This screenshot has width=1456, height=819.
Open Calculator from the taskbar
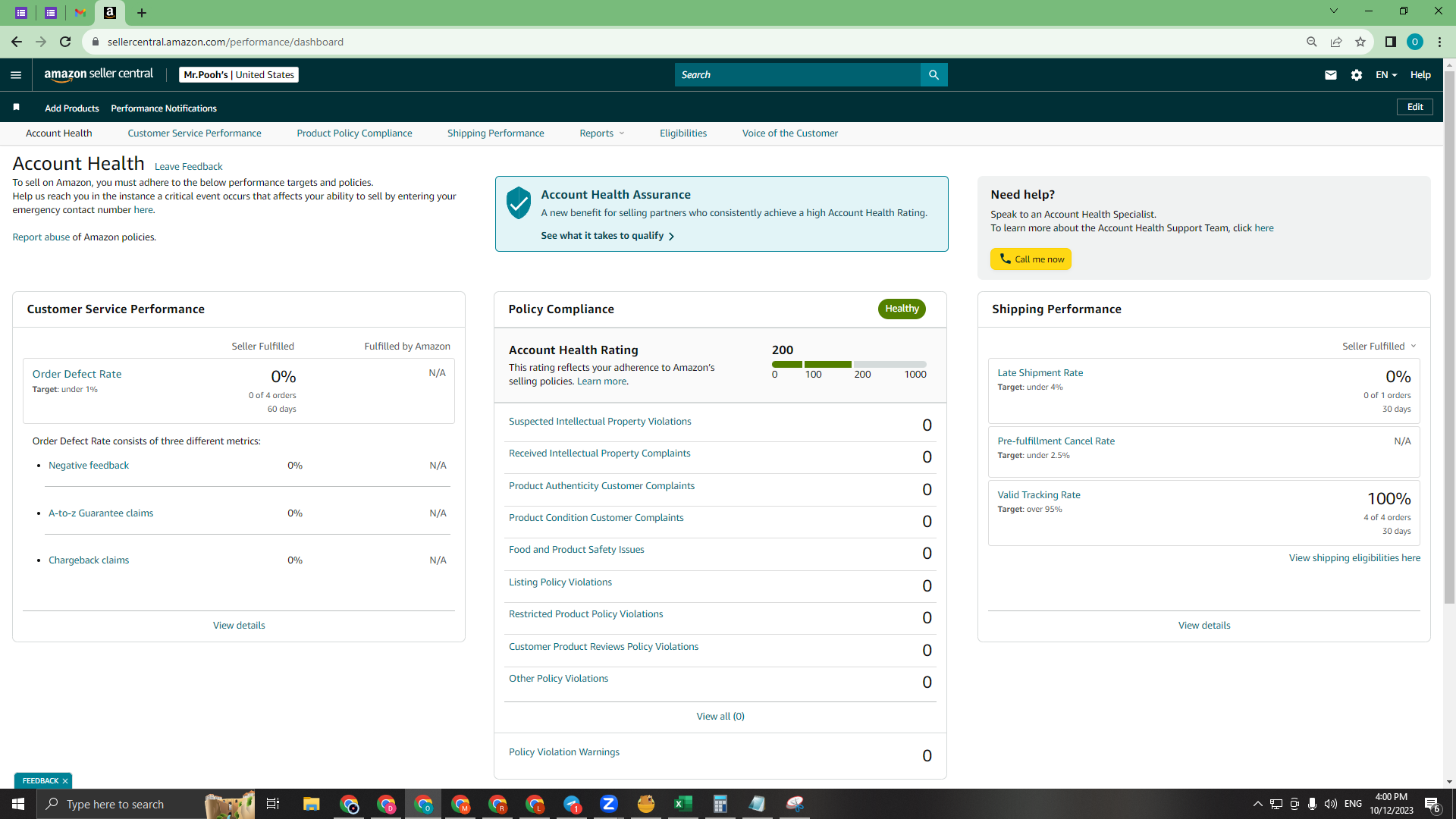[x=720, y=804]
